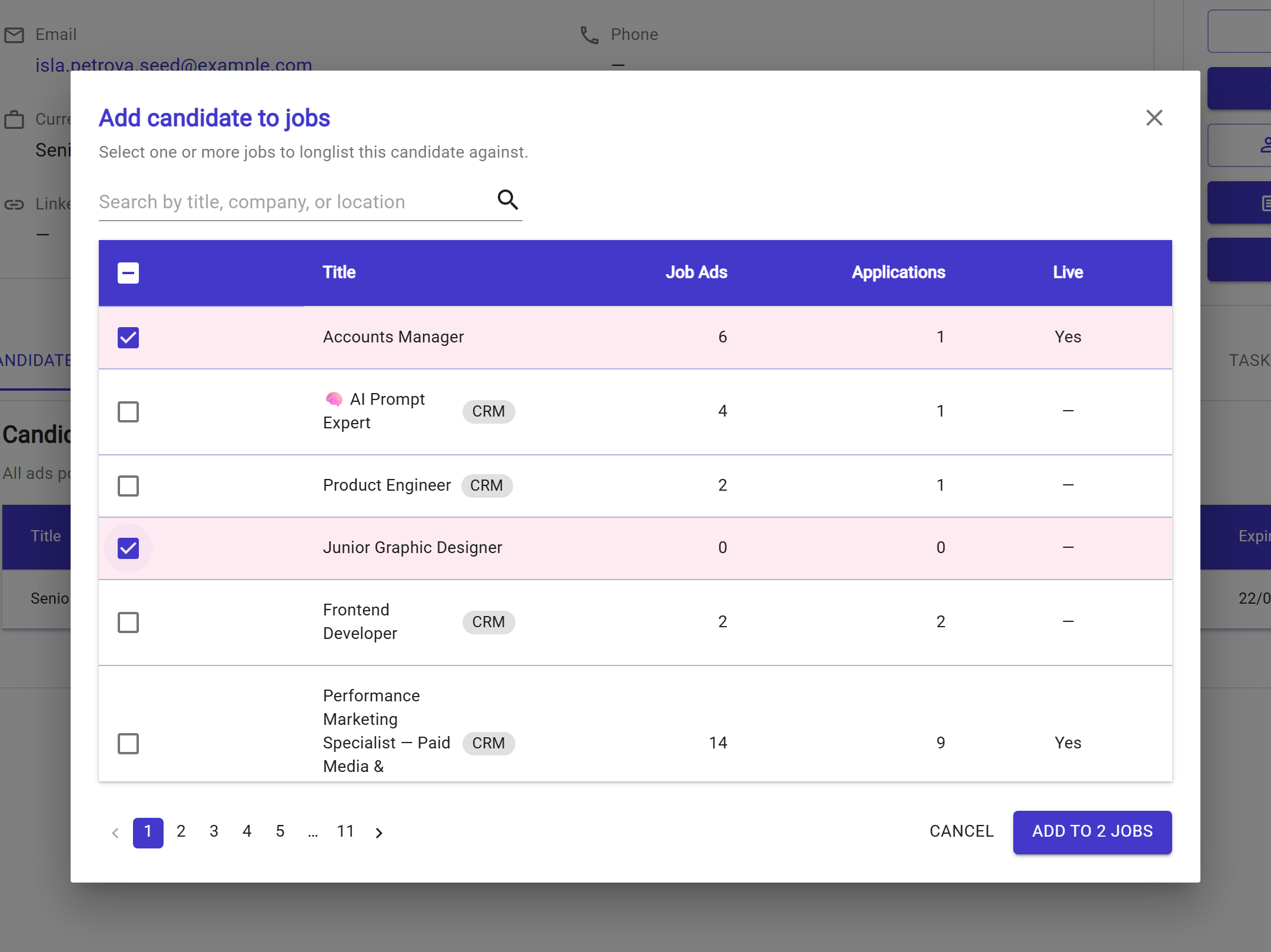Click the Add to 2 Jobs button
Image resolution: width=1271 pixels, height=952 pixels.
(1092, 832)
